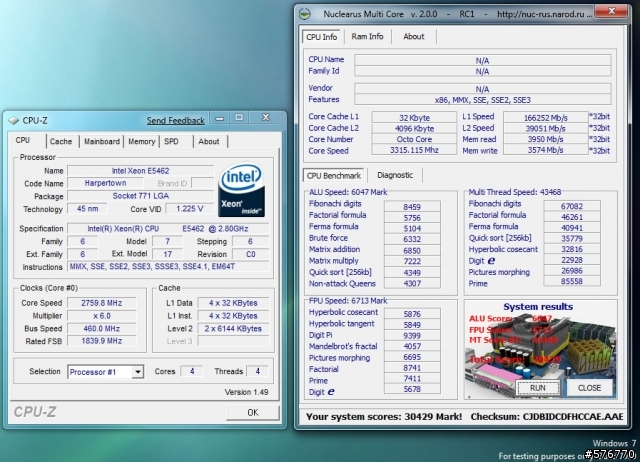Click the Features field x86, MMX, SSE
The image size is (640, 462).
(x=482, y=100)
